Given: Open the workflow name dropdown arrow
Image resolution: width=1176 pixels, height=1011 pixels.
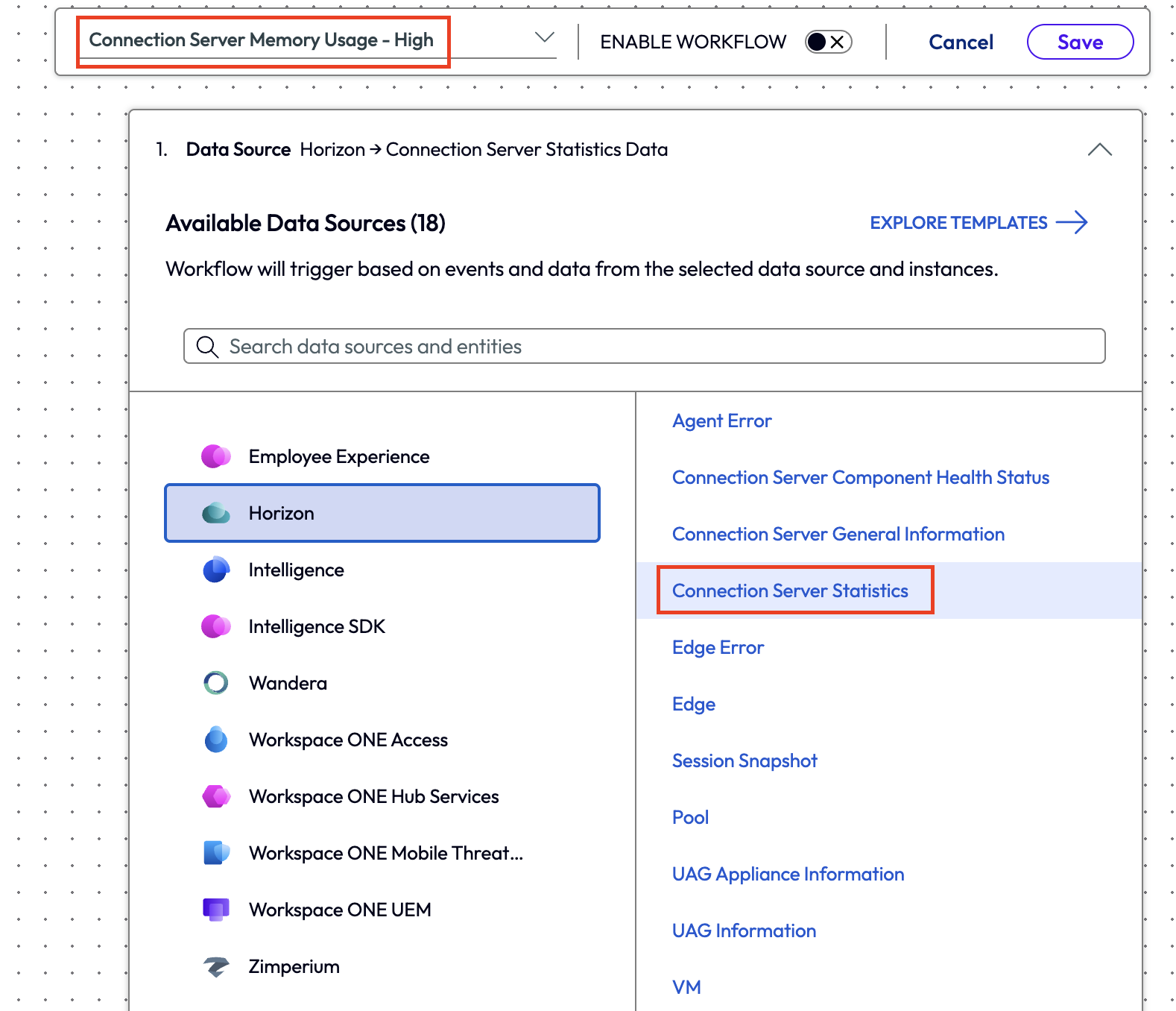Looking at the screenshot, I should 545,38.
